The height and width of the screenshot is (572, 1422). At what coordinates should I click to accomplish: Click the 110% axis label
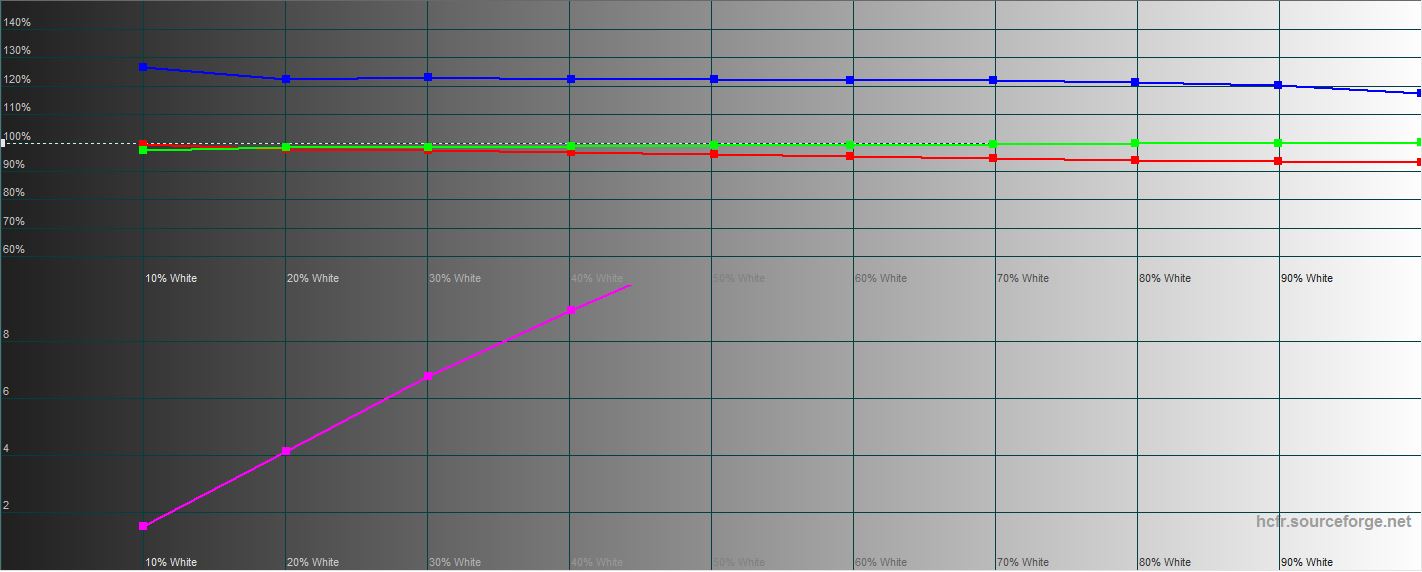pyautogui.click(x=17, y=107)
